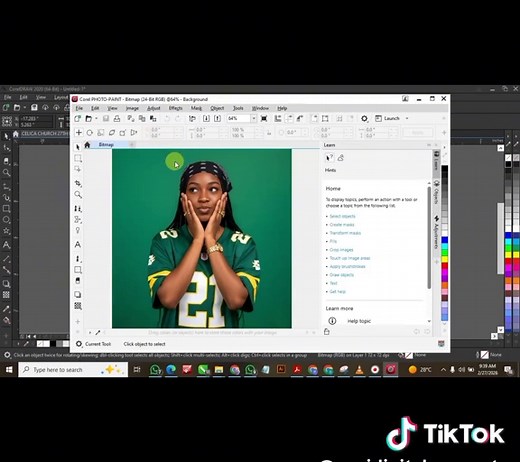Open the Windows Start menu

pyautogui.click(x=9, y=370)
